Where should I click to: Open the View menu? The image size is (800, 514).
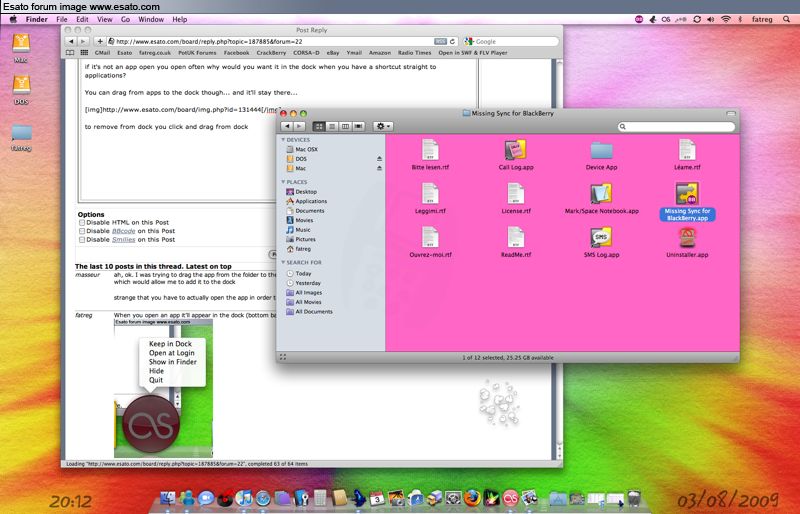105,19
